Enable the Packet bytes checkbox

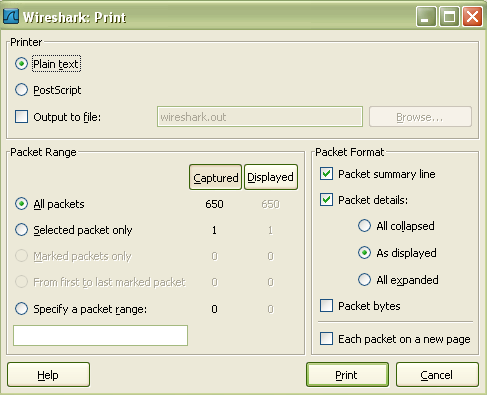[326, 305]
